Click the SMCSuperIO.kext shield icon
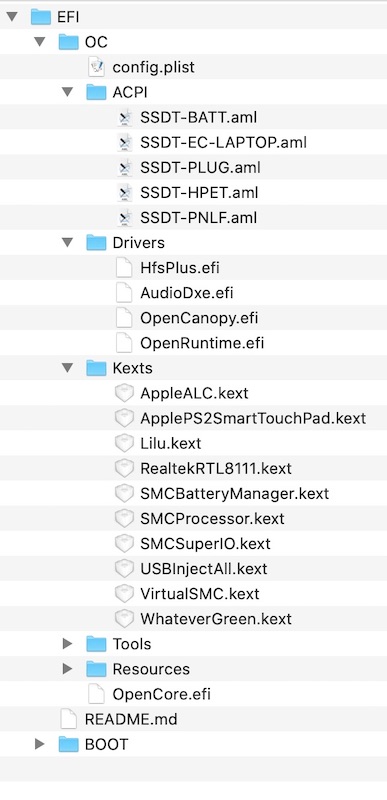 coord(124,543)
